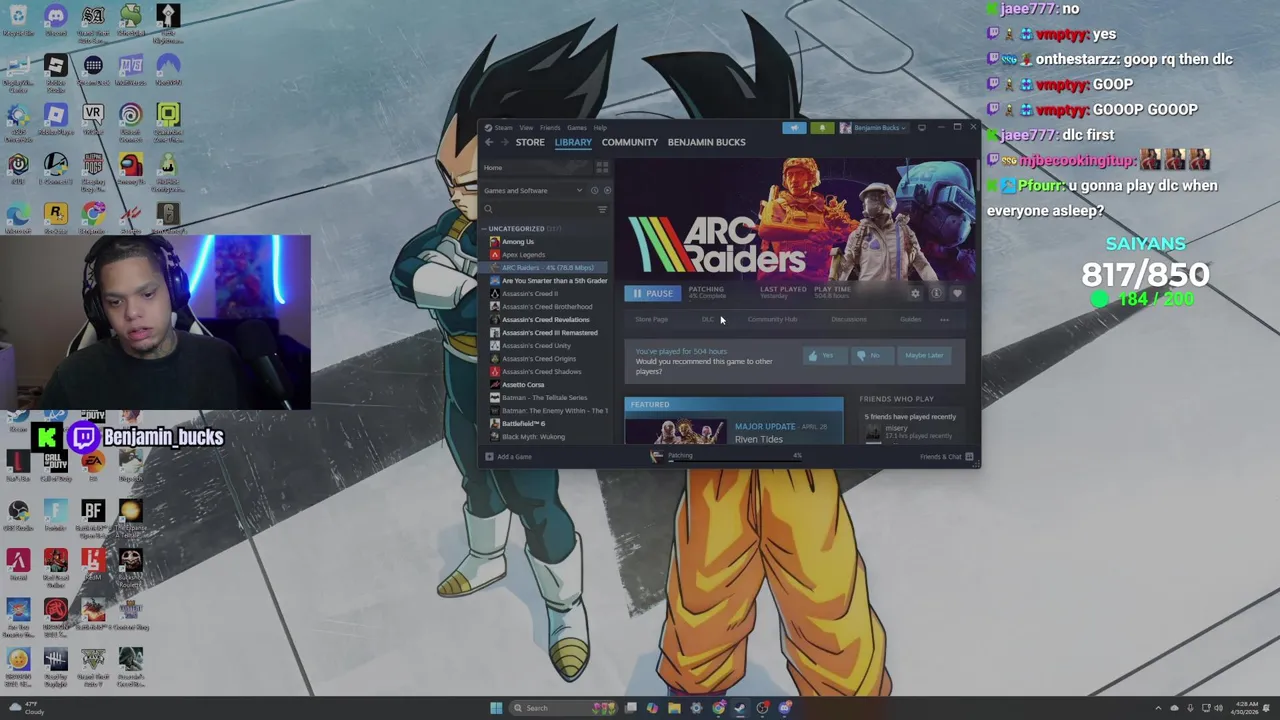The width and height of the screenshot is (1280, 720).
Task: Open Steam icon in the taskbar
Action: click(x=740, y=708)
